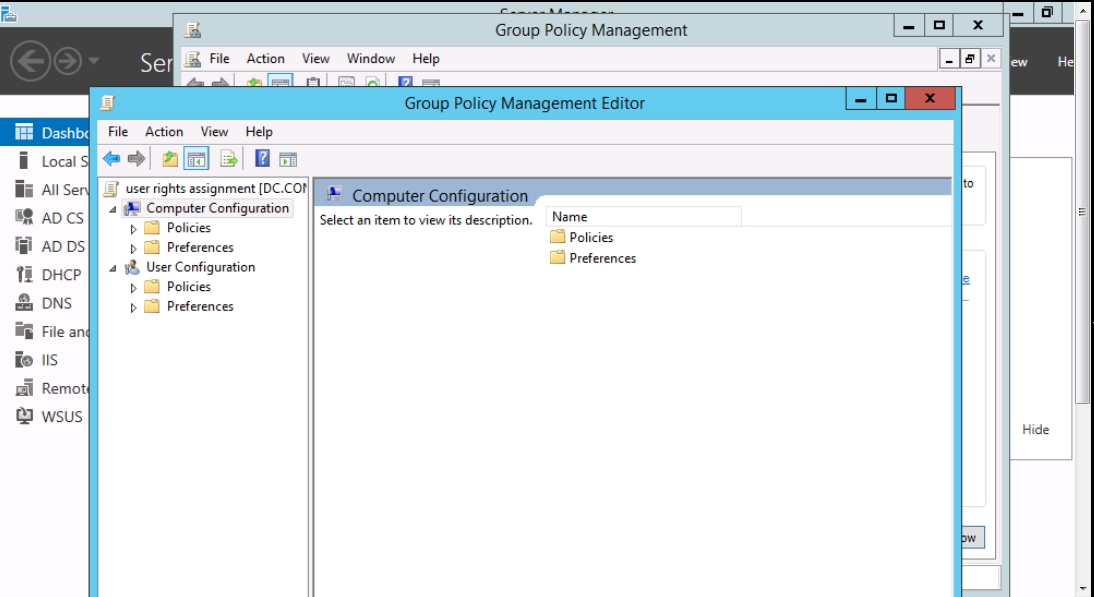Click the DHCP icon in Server Manager sidebar
Viewport: 1094px width, 597px height.
[24, 275]
